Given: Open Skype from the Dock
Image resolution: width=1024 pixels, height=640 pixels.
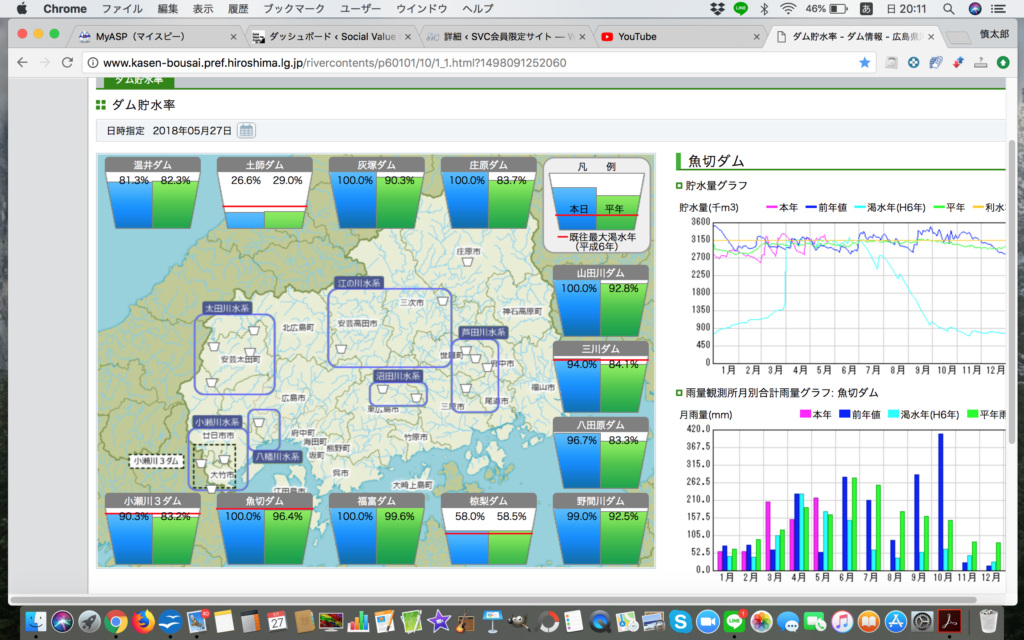Looking at the screenshot, I should pos(682,621).
